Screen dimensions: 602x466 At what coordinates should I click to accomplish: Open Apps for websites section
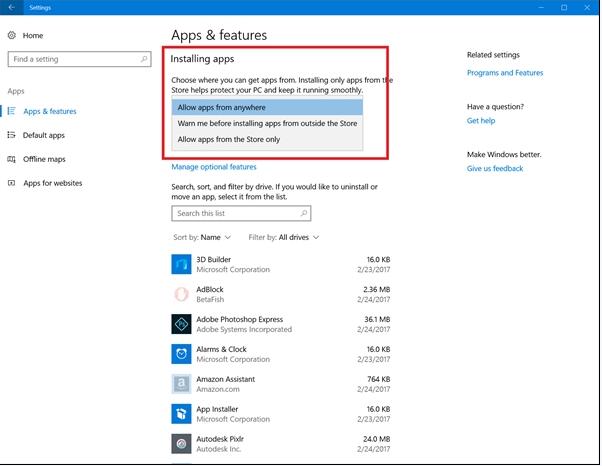point(53,183)
